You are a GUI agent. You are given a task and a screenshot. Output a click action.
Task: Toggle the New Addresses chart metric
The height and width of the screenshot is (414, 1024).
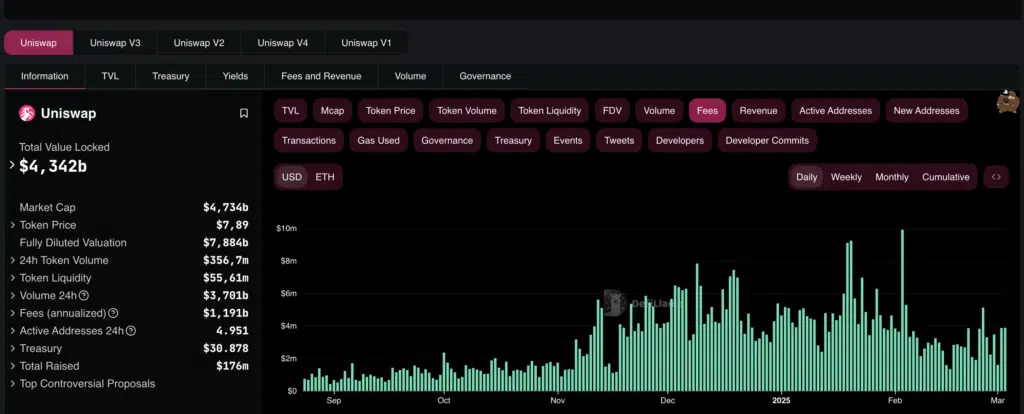[927, 111]
